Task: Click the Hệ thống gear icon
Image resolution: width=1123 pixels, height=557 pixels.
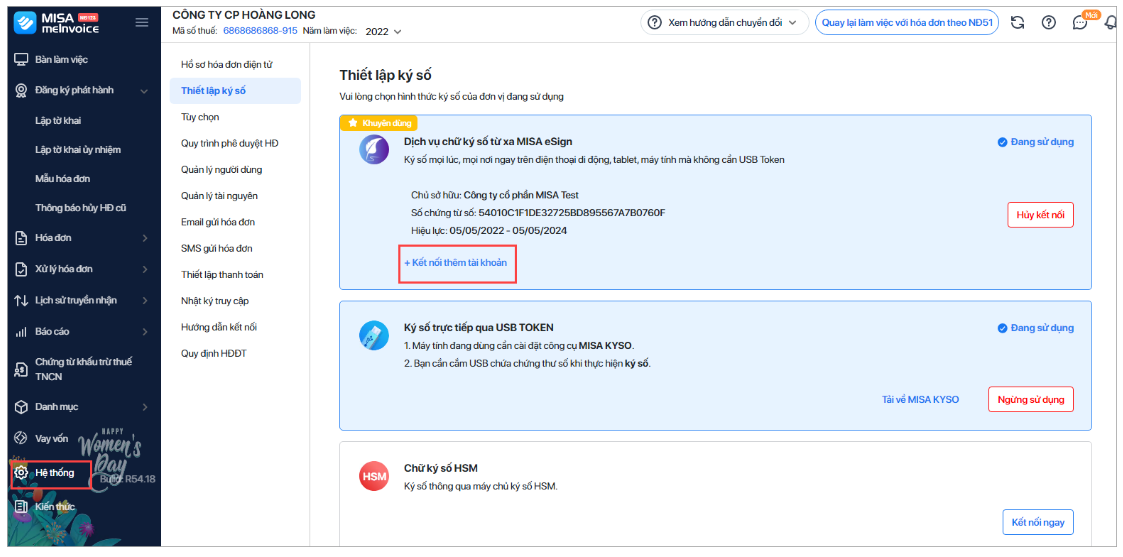Action: coord(21,473)
